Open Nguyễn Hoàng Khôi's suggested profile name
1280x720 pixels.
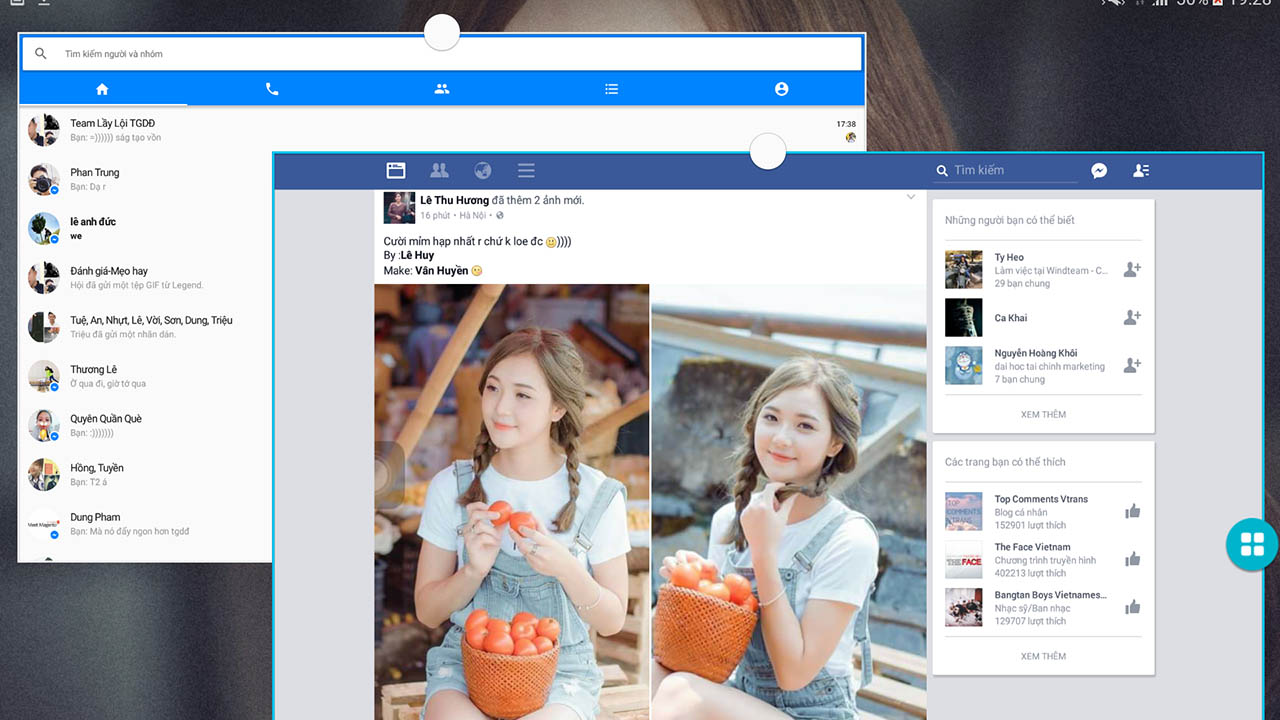coord(1036,353)
